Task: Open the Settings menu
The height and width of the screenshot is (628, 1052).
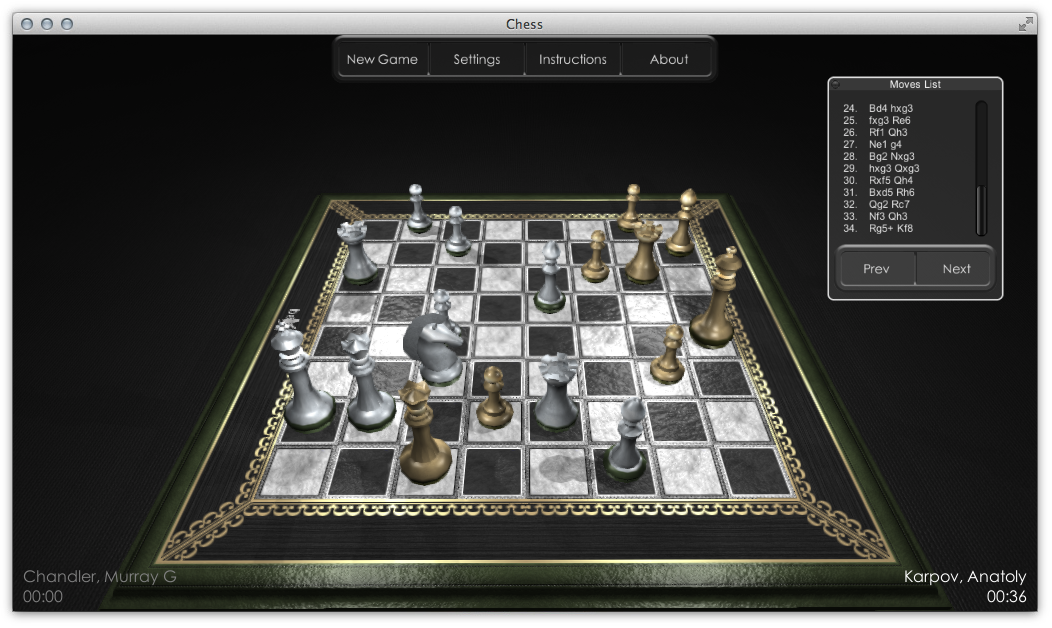Action: coord(477,59)
